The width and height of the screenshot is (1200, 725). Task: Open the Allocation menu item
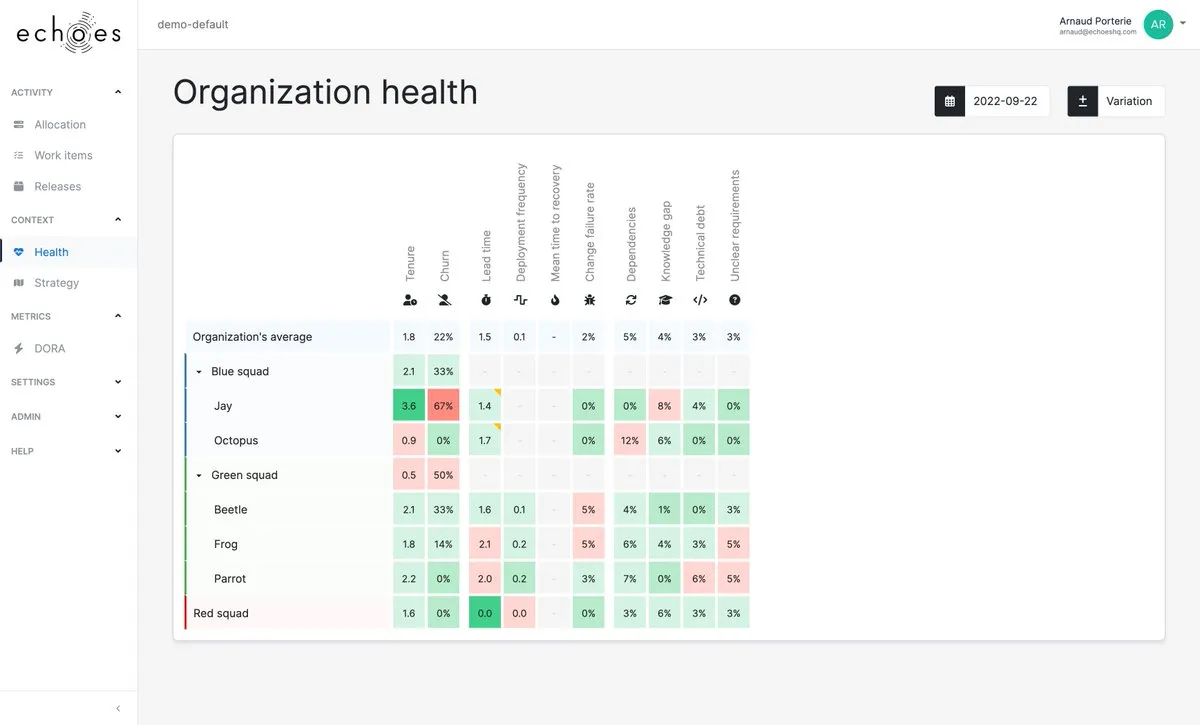(x=60, y=125)
